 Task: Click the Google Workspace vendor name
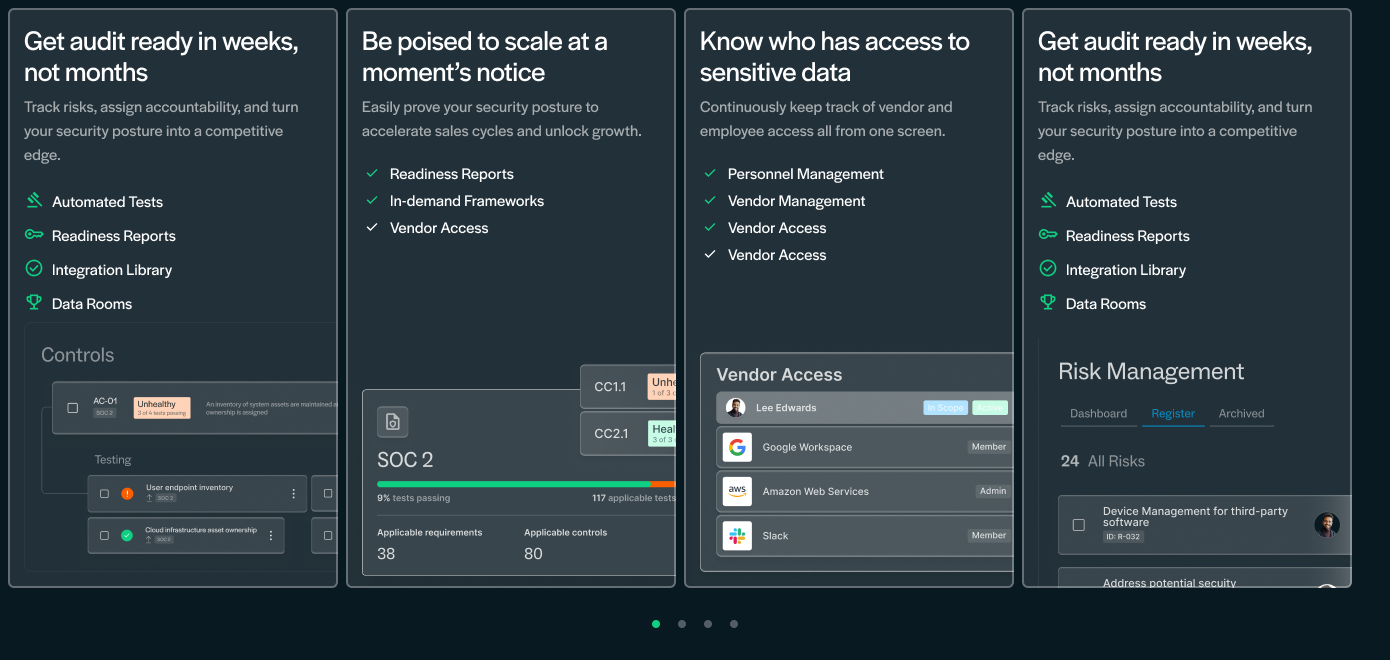point(807,447)
